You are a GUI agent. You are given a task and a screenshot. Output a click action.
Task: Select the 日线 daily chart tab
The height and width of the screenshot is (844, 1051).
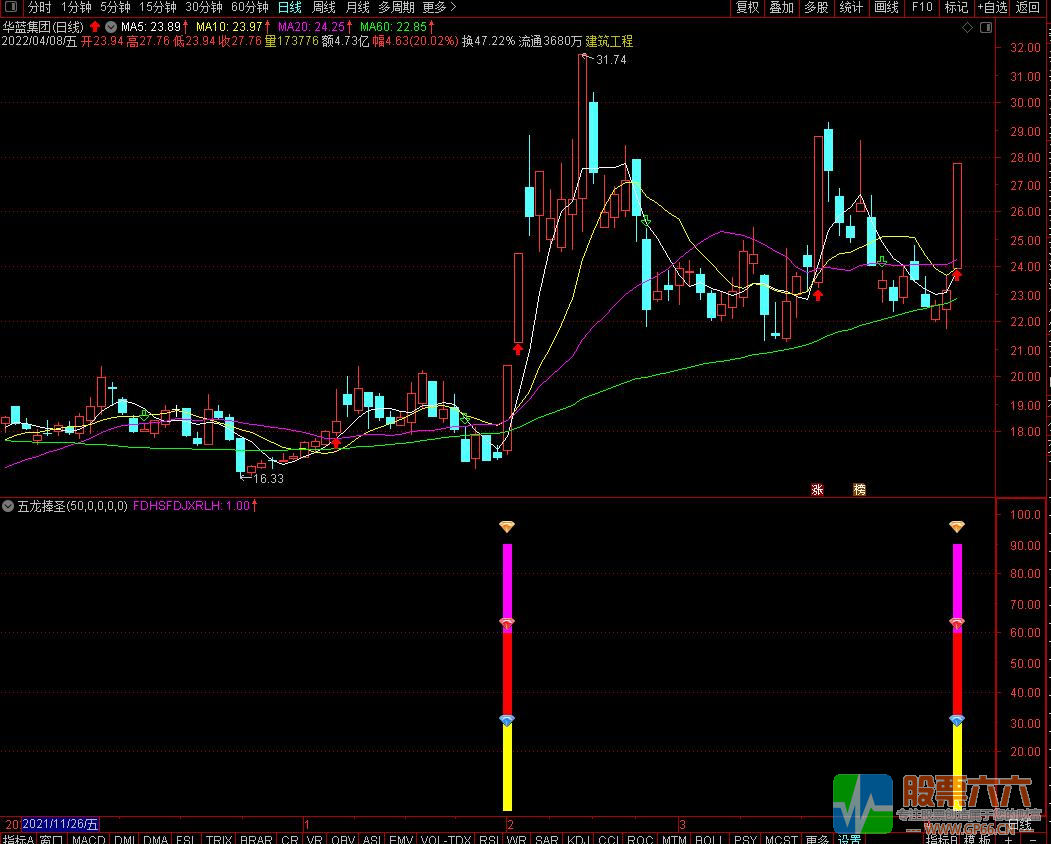(x=290, y=7)
